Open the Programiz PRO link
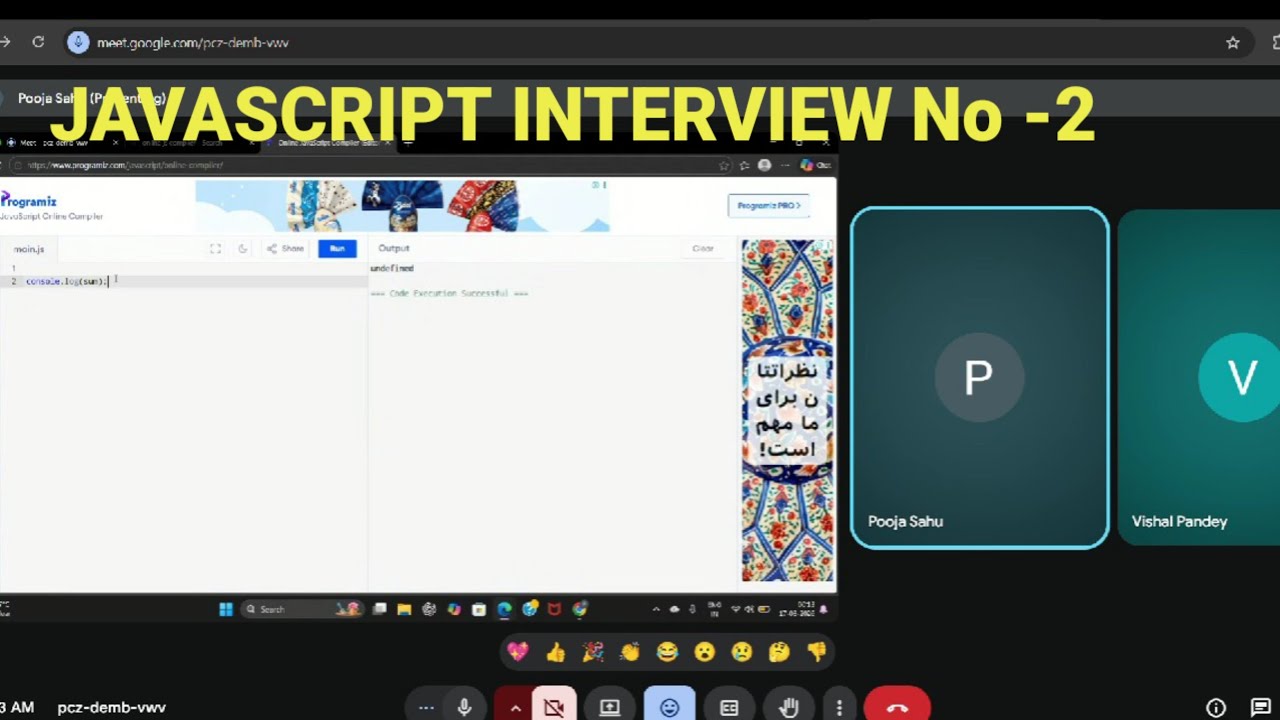The image size is (1280, 720). point(768,206)
